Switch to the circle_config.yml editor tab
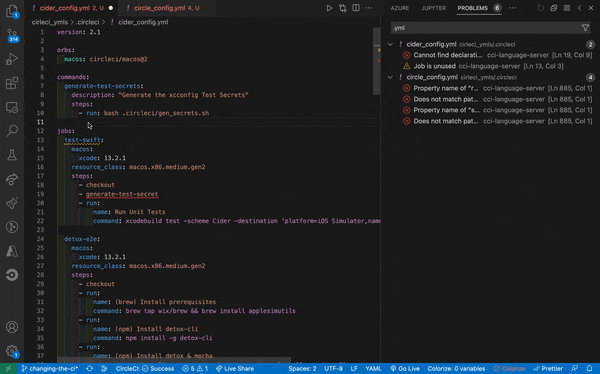600x374 pixels. click(x=166, y=8)
